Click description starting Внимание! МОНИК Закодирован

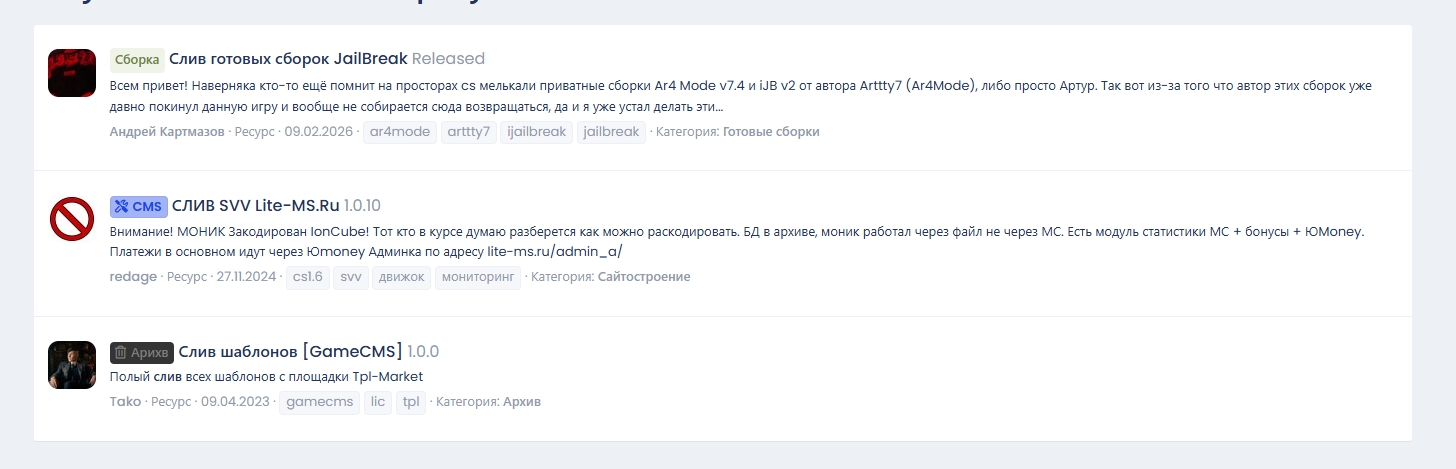pyautogui.click(x=737, y=241)
